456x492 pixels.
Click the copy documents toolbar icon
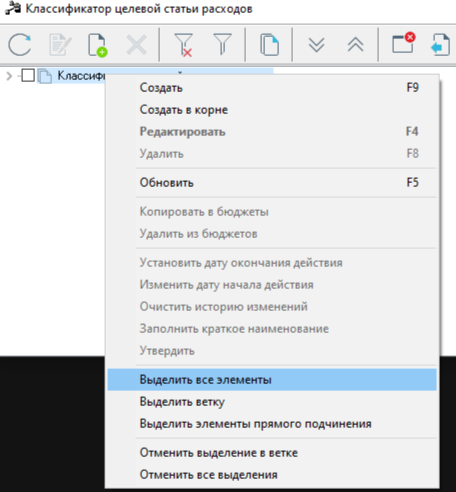click(x=269, y=44)
